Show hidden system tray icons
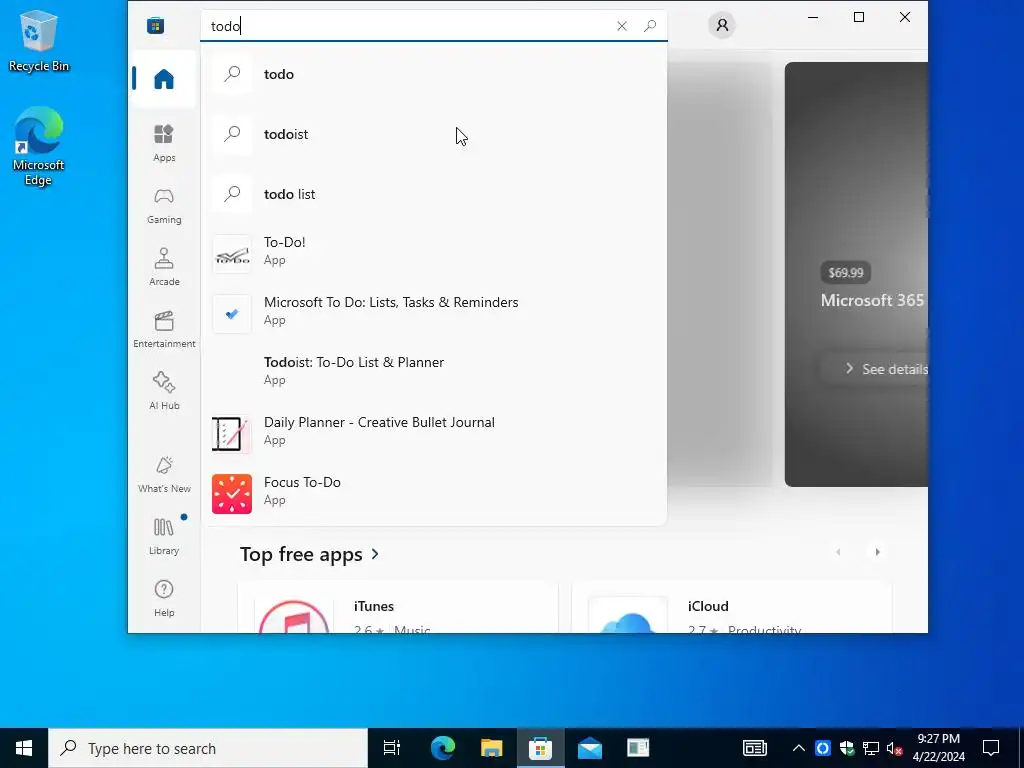1024x768 pixels. point(799,748)
